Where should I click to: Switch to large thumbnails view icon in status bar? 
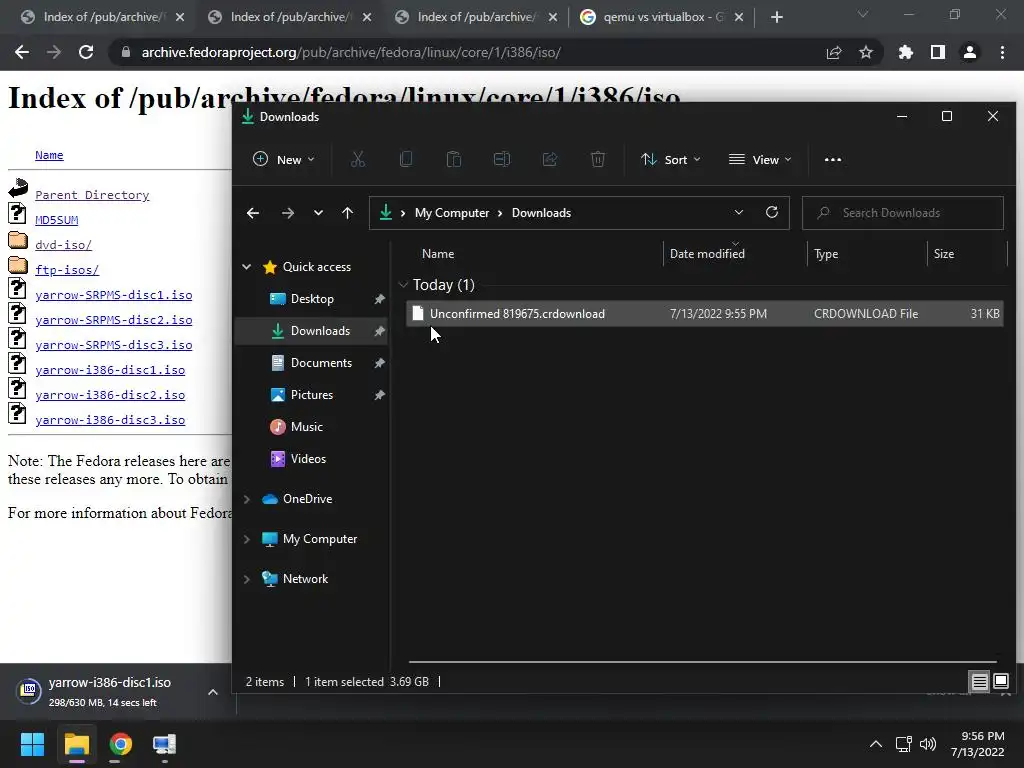pos(1000,682)
